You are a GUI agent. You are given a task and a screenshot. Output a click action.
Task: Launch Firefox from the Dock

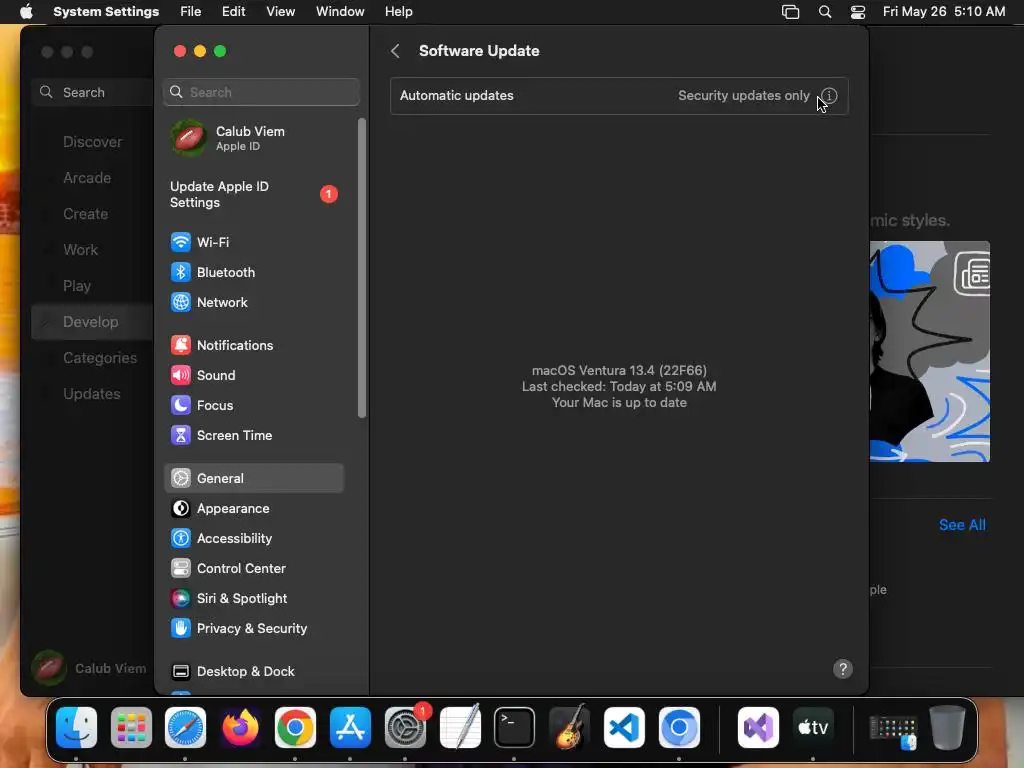coord(240,728)
